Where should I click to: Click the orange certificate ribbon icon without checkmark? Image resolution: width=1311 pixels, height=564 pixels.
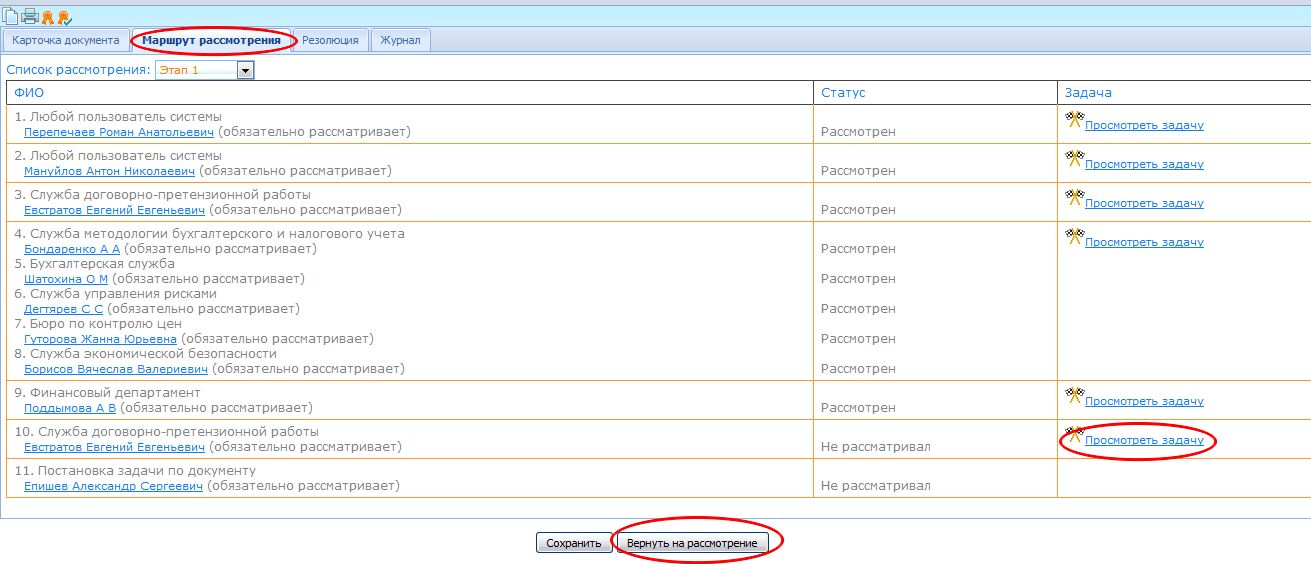tap(47, 17)
